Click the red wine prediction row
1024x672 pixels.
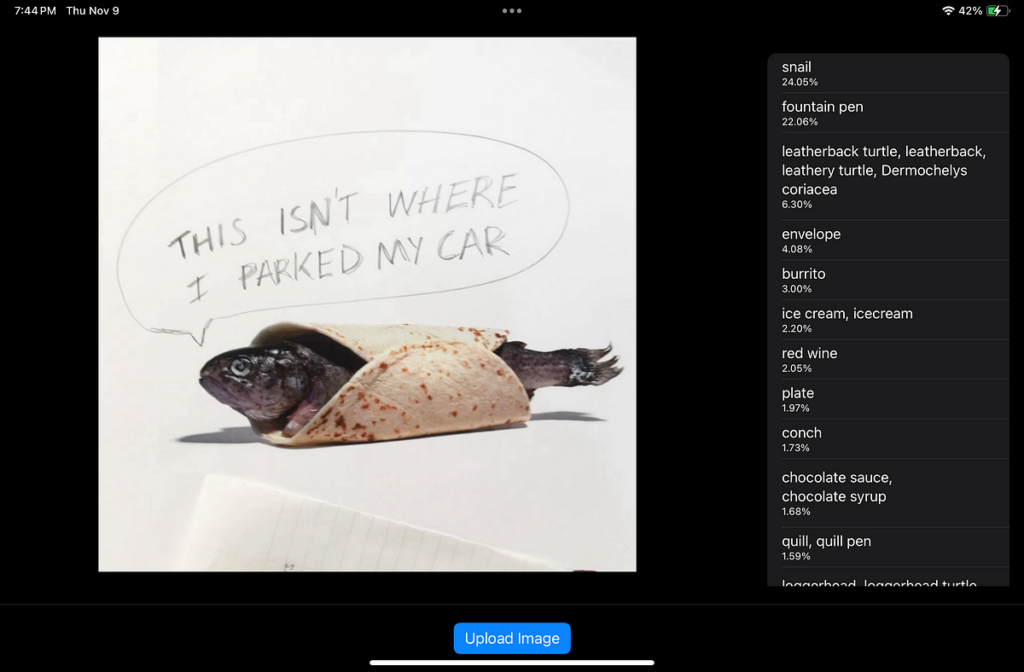coord(888,360)
